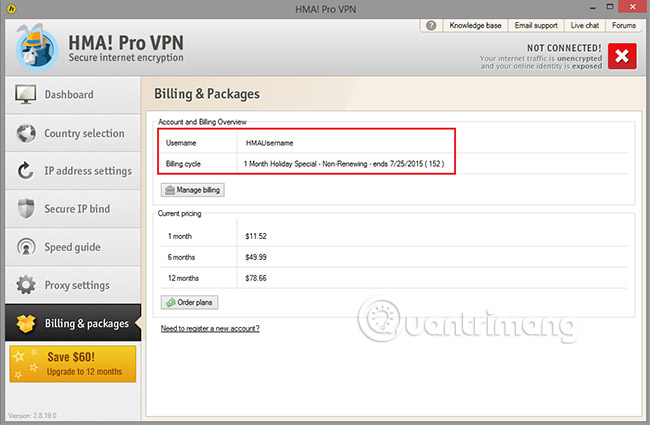Click the Secure IP bind shield icon

point(25,209)
